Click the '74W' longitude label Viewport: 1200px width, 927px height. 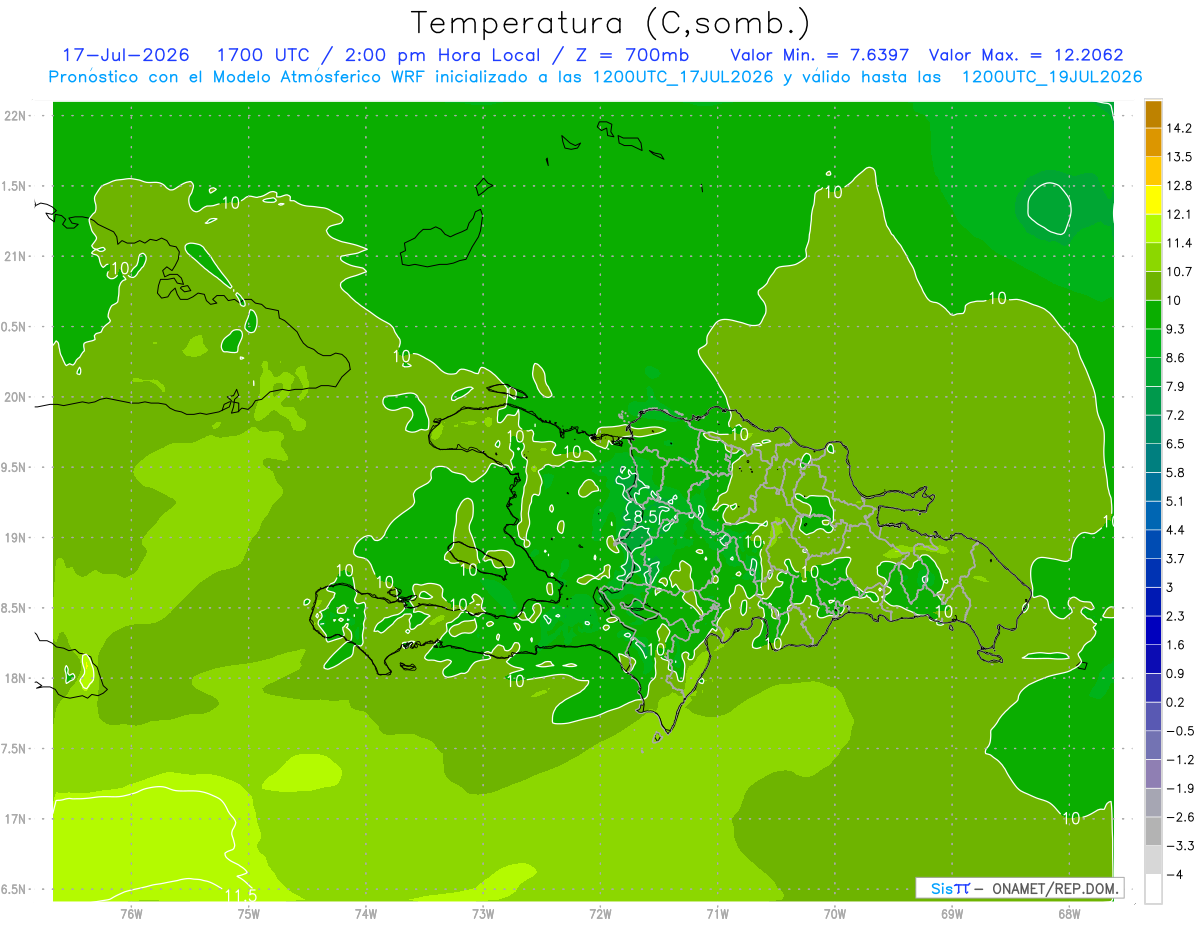[366, 913]
